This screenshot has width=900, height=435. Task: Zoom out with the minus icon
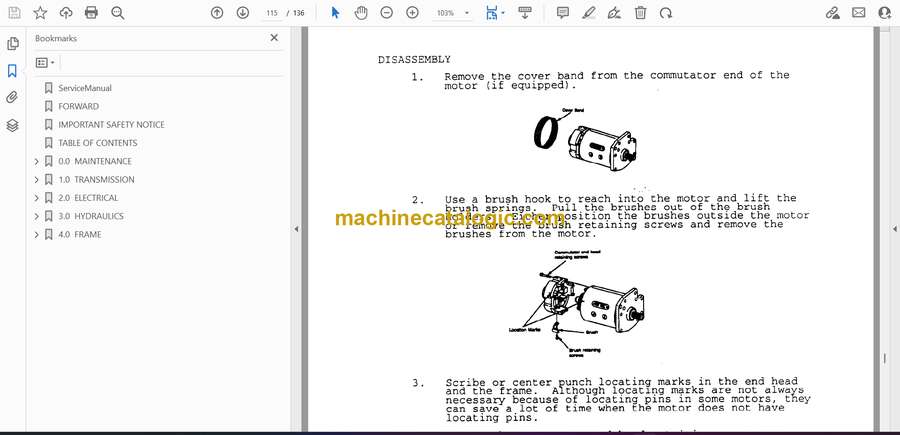coord(386,13)
